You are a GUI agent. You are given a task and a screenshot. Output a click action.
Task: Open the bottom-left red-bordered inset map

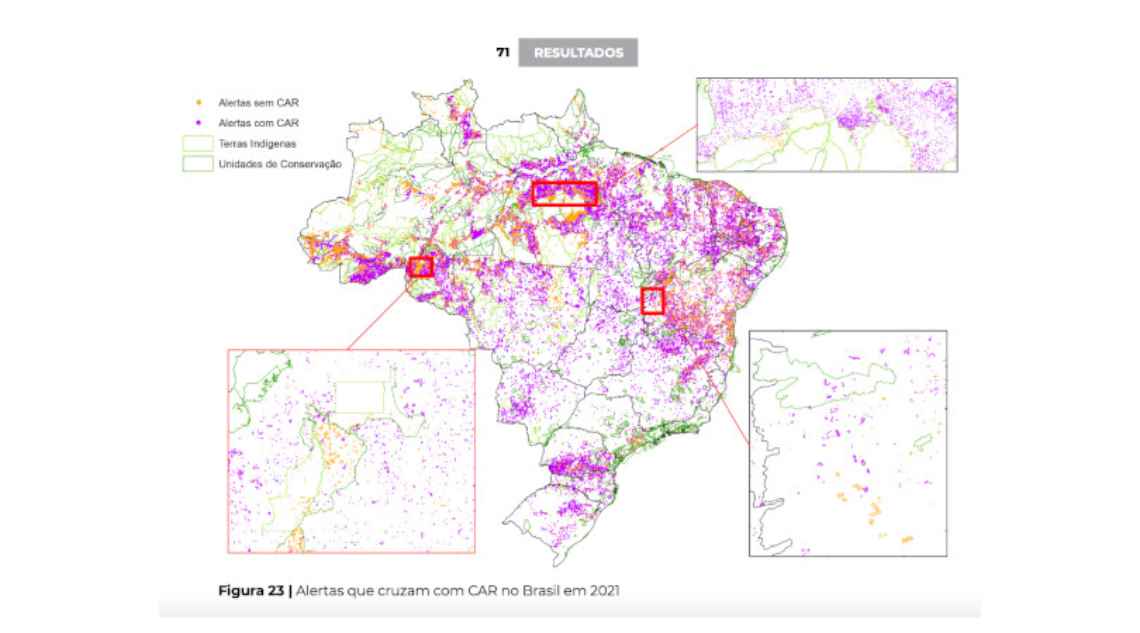[351, 450]
